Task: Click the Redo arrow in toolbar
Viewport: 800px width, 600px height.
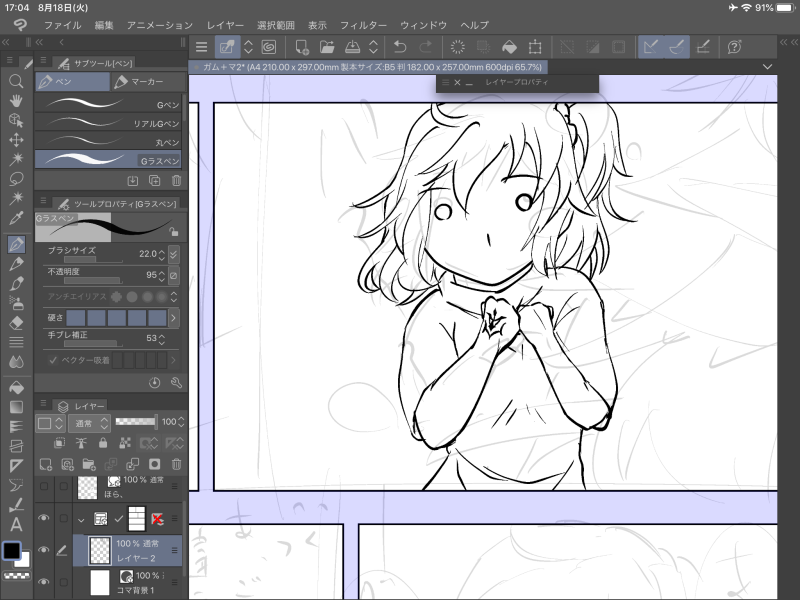Action: coord(425,47)
